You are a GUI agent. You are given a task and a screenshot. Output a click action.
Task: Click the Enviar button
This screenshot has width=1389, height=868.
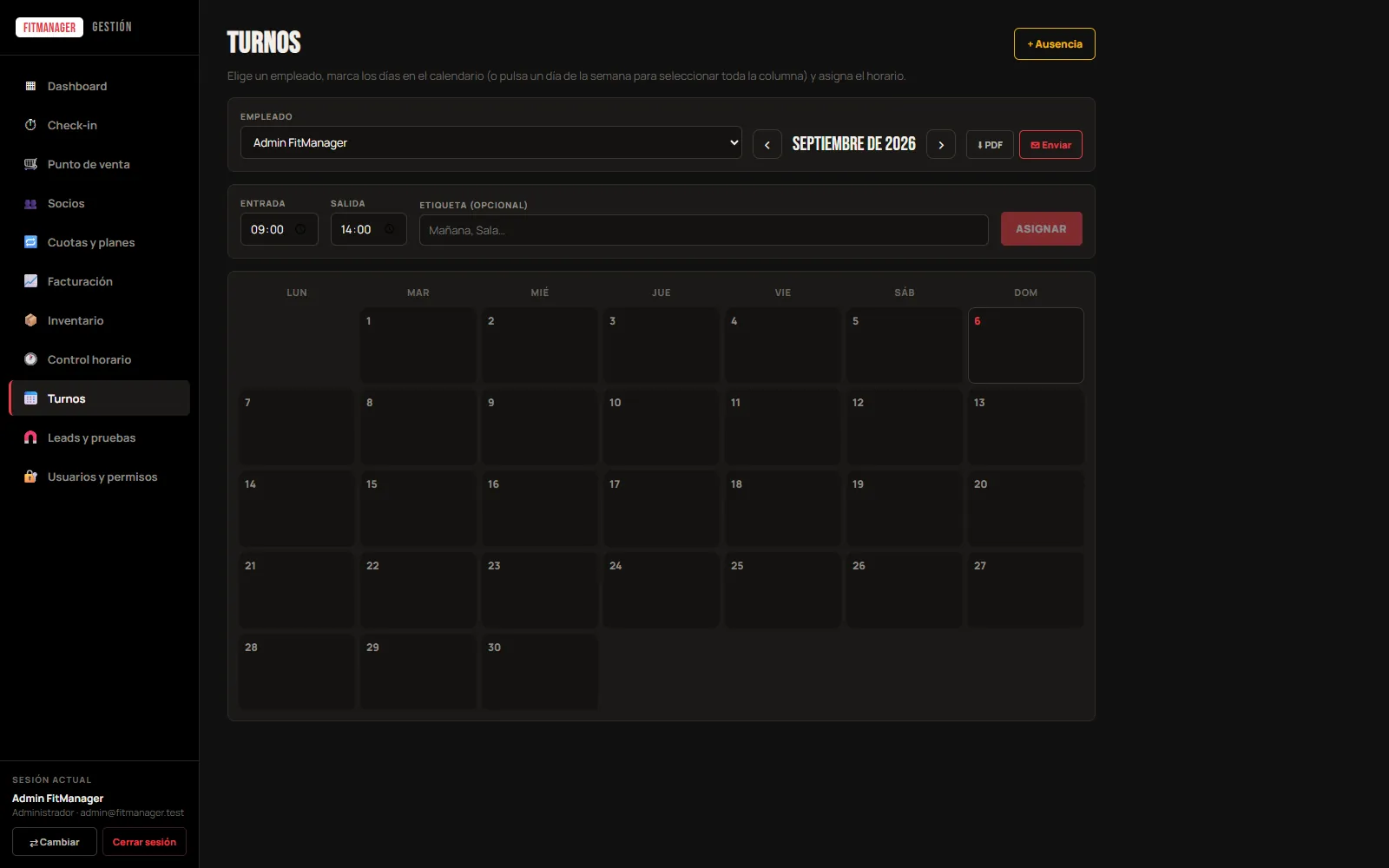[x=1050, y=145]
